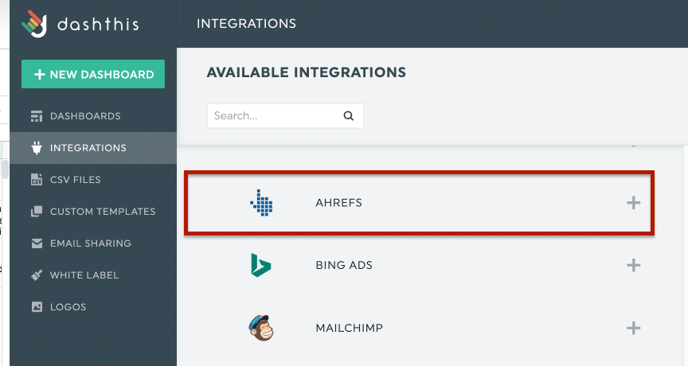Click the New Dashboard button
688x366 pixels.
tap(93, 74)
